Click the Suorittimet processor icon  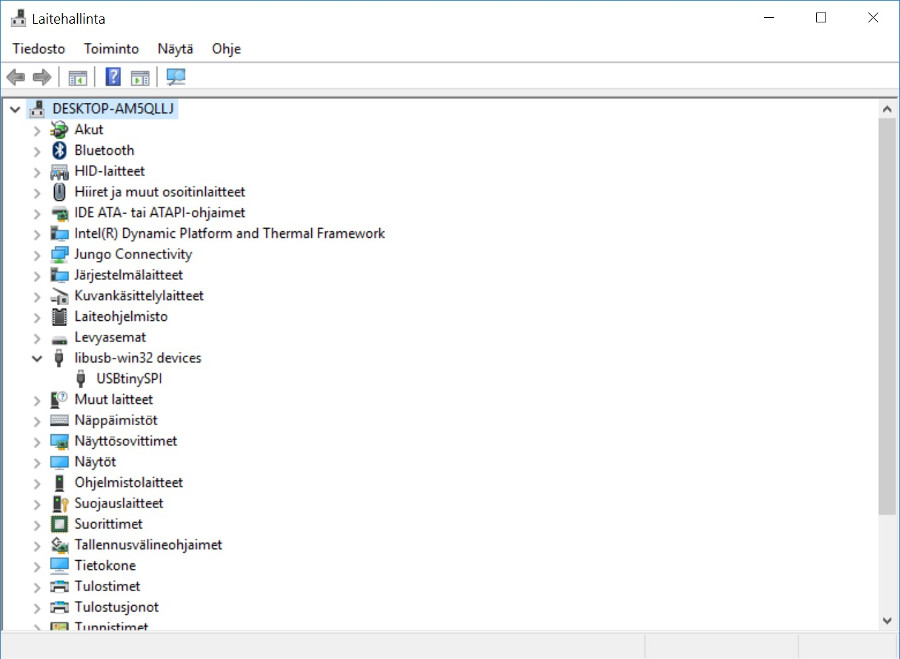point(59,524)
